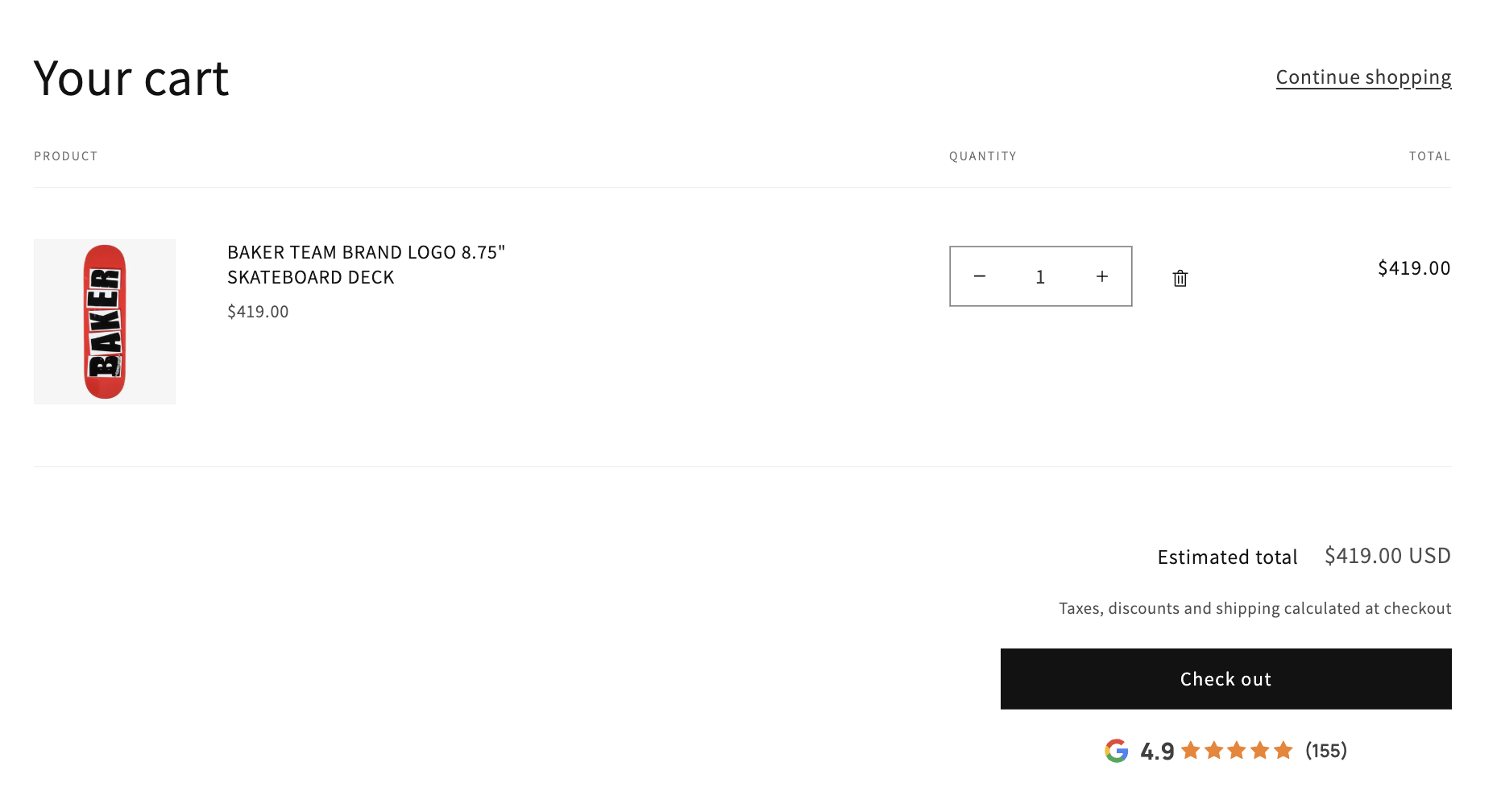Viewport: 1497px width, 812px height.
Task: Remove the Baker deck with trash icon
Action: click(1180, 278)
